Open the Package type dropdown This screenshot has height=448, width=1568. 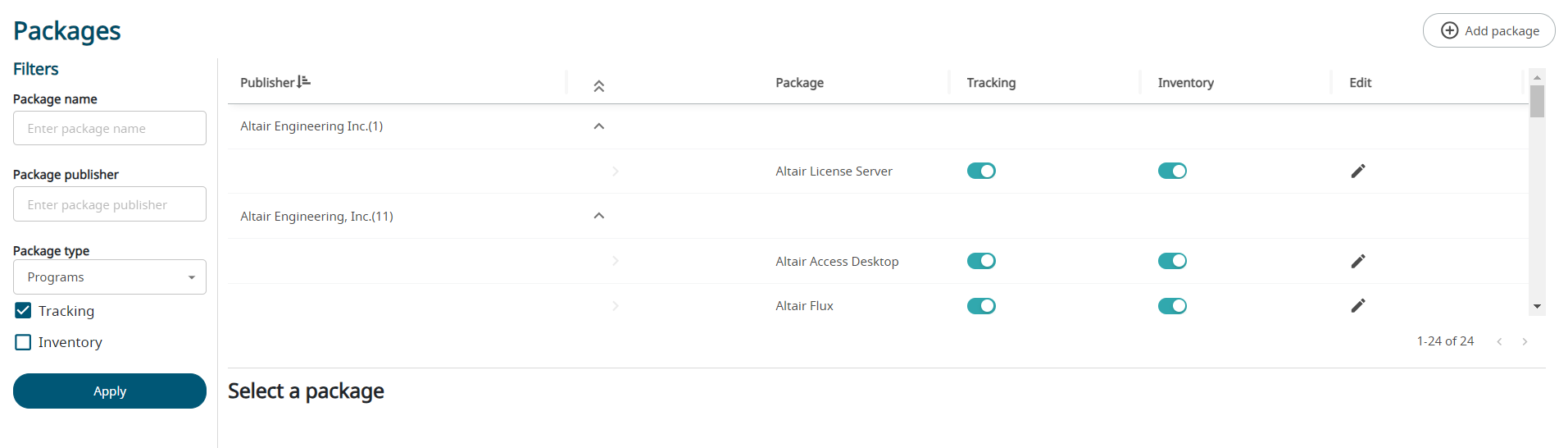click(110, 277)
